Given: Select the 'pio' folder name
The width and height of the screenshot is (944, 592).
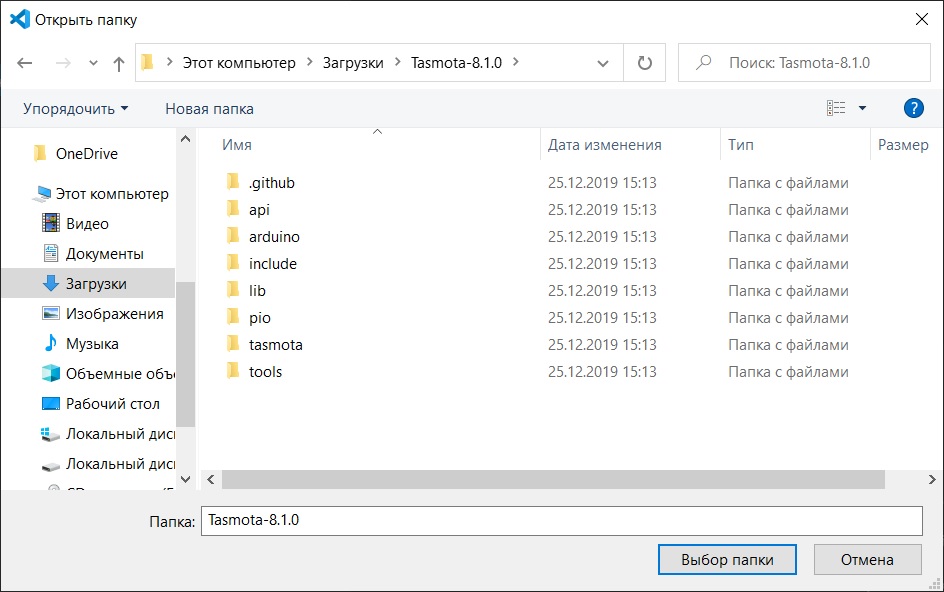Looking at the screenshot, I should tap(259, 318).
